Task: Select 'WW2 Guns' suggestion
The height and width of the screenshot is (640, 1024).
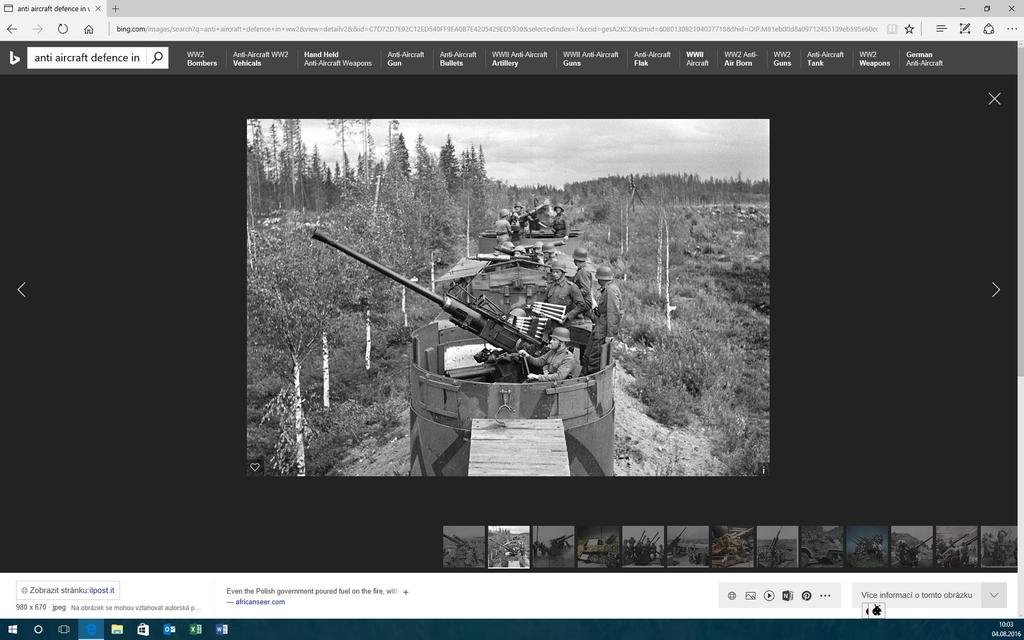Action: tap(782, 59)
